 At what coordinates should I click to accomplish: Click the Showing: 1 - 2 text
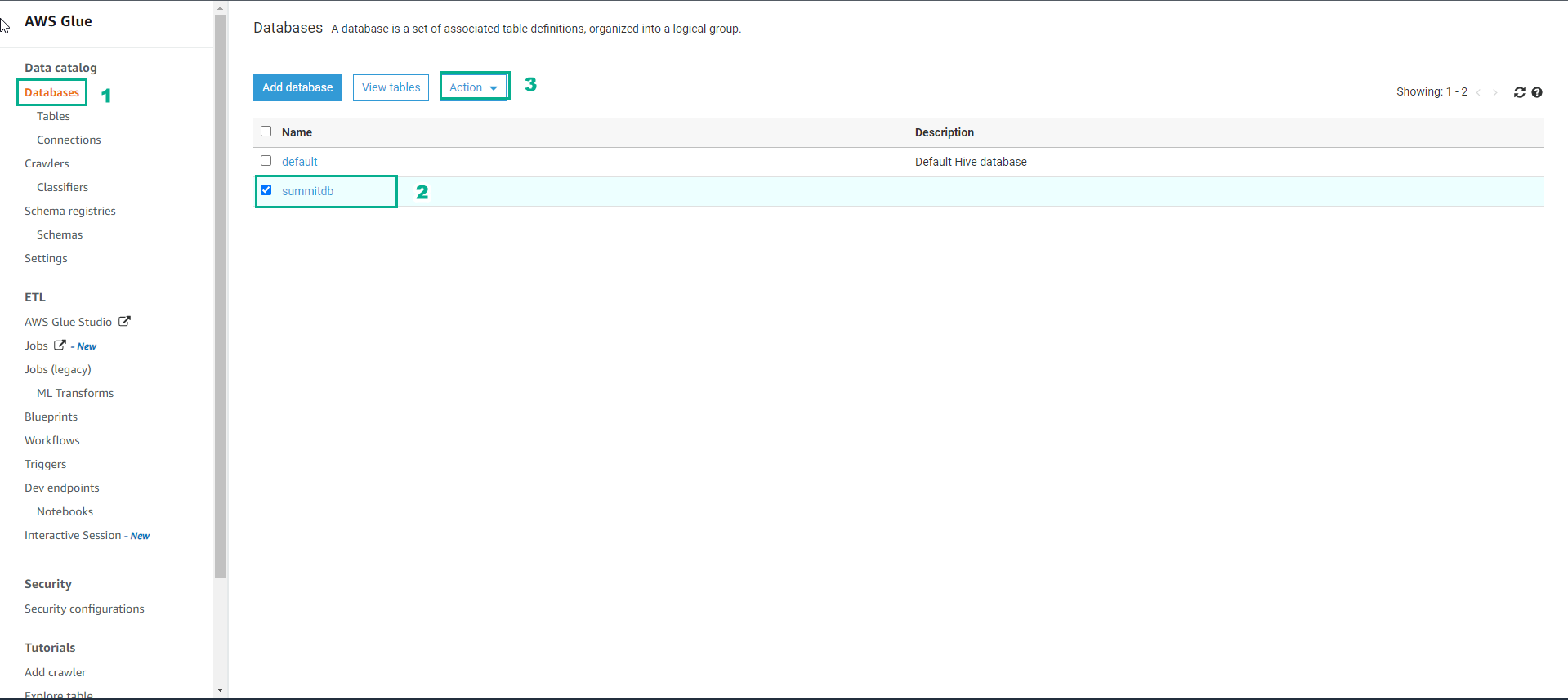(1432, 91)
